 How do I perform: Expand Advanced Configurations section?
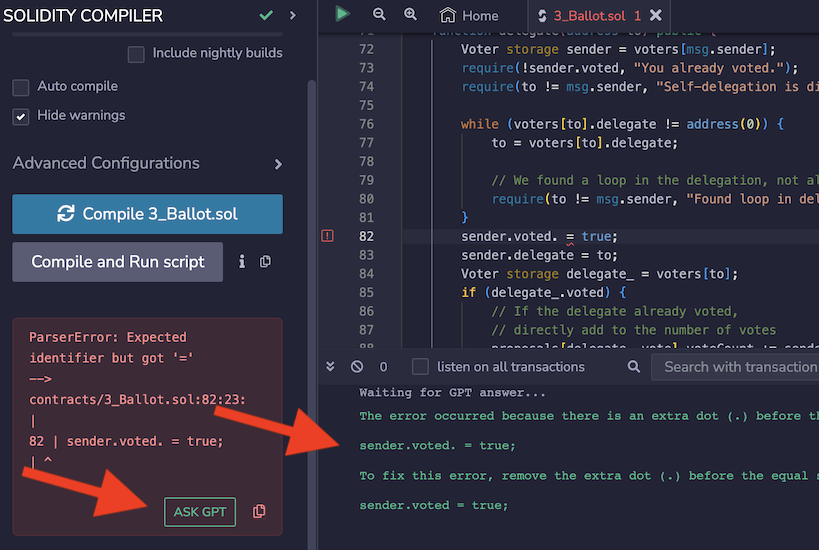pos(147,163)
